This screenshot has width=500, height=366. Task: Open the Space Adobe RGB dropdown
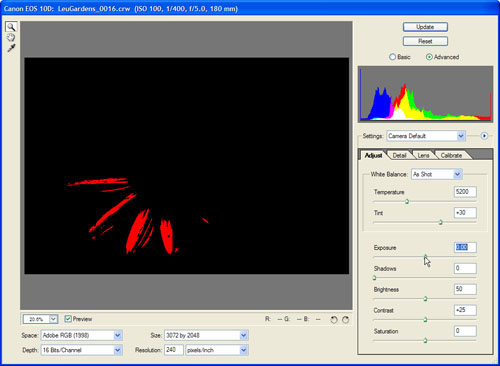pyautogui.click(x=81, y=335)
